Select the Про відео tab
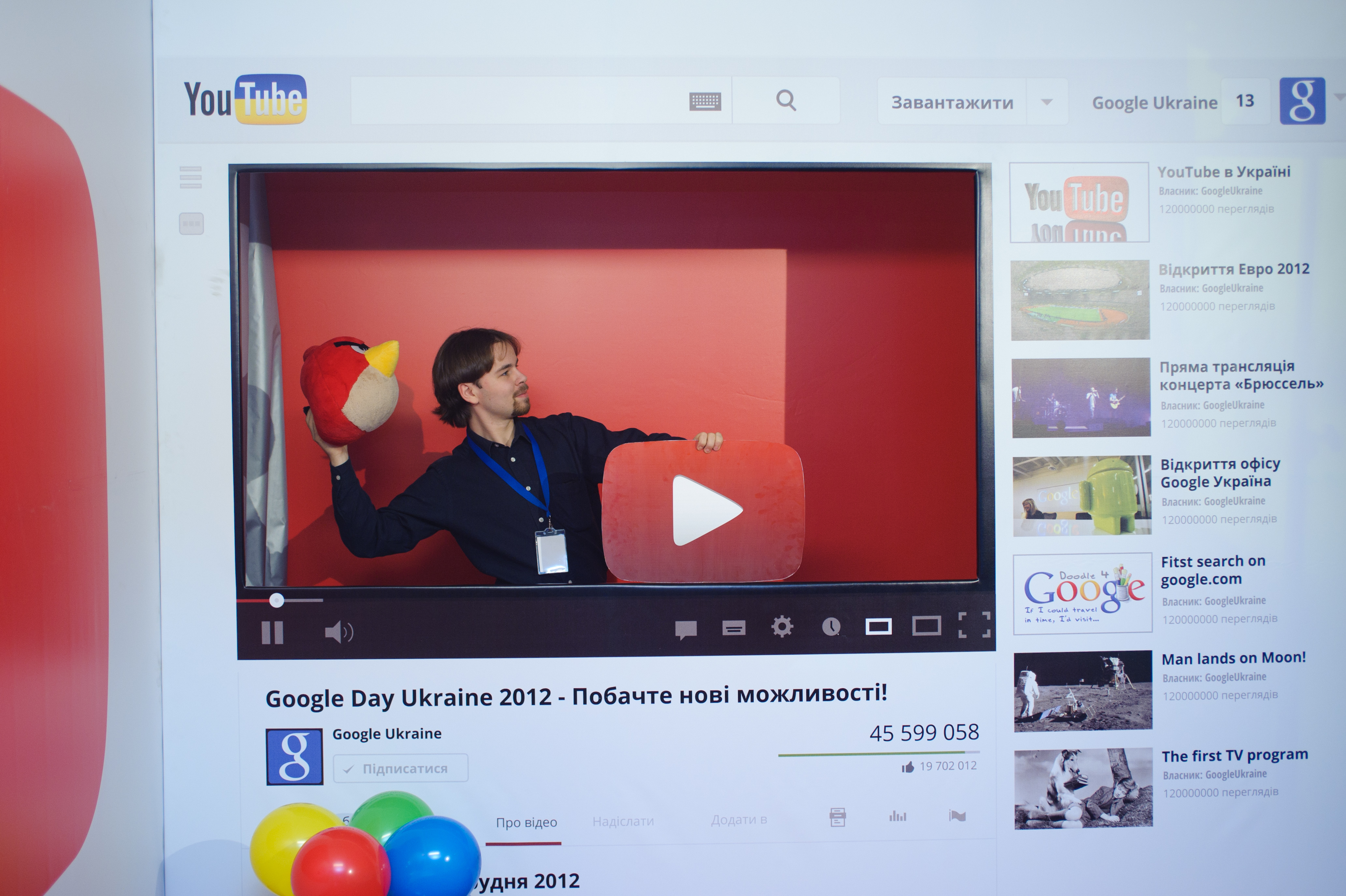Viewport: 1346px width, 896px height. click(x=526, y=823)
